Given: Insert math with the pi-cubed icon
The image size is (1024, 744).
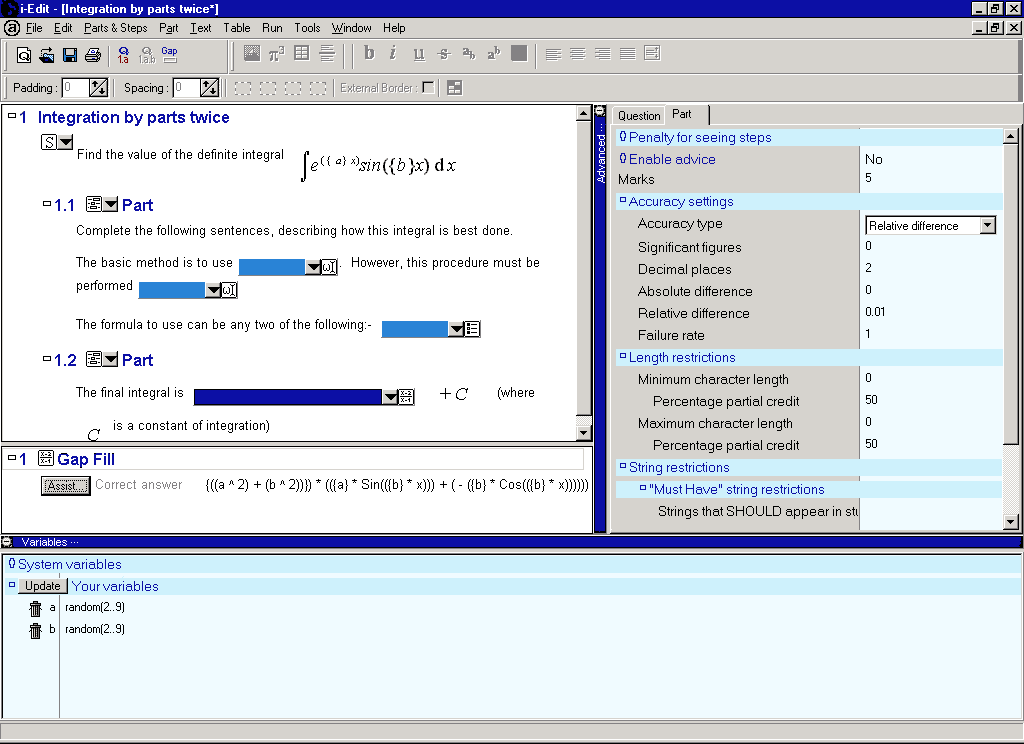Looking at the screenshot, I should click(x=277, y=54).
